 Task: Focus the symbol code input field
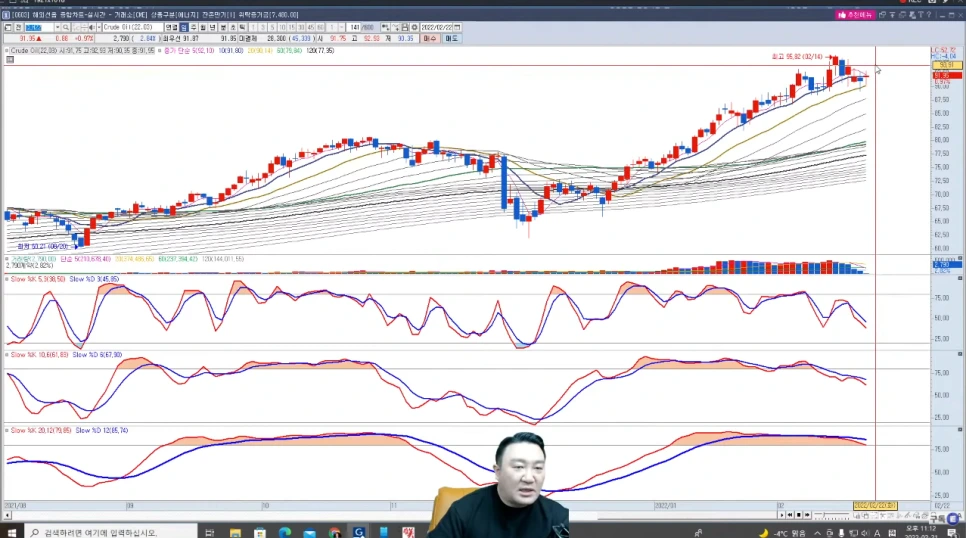[x=39, y=28]
